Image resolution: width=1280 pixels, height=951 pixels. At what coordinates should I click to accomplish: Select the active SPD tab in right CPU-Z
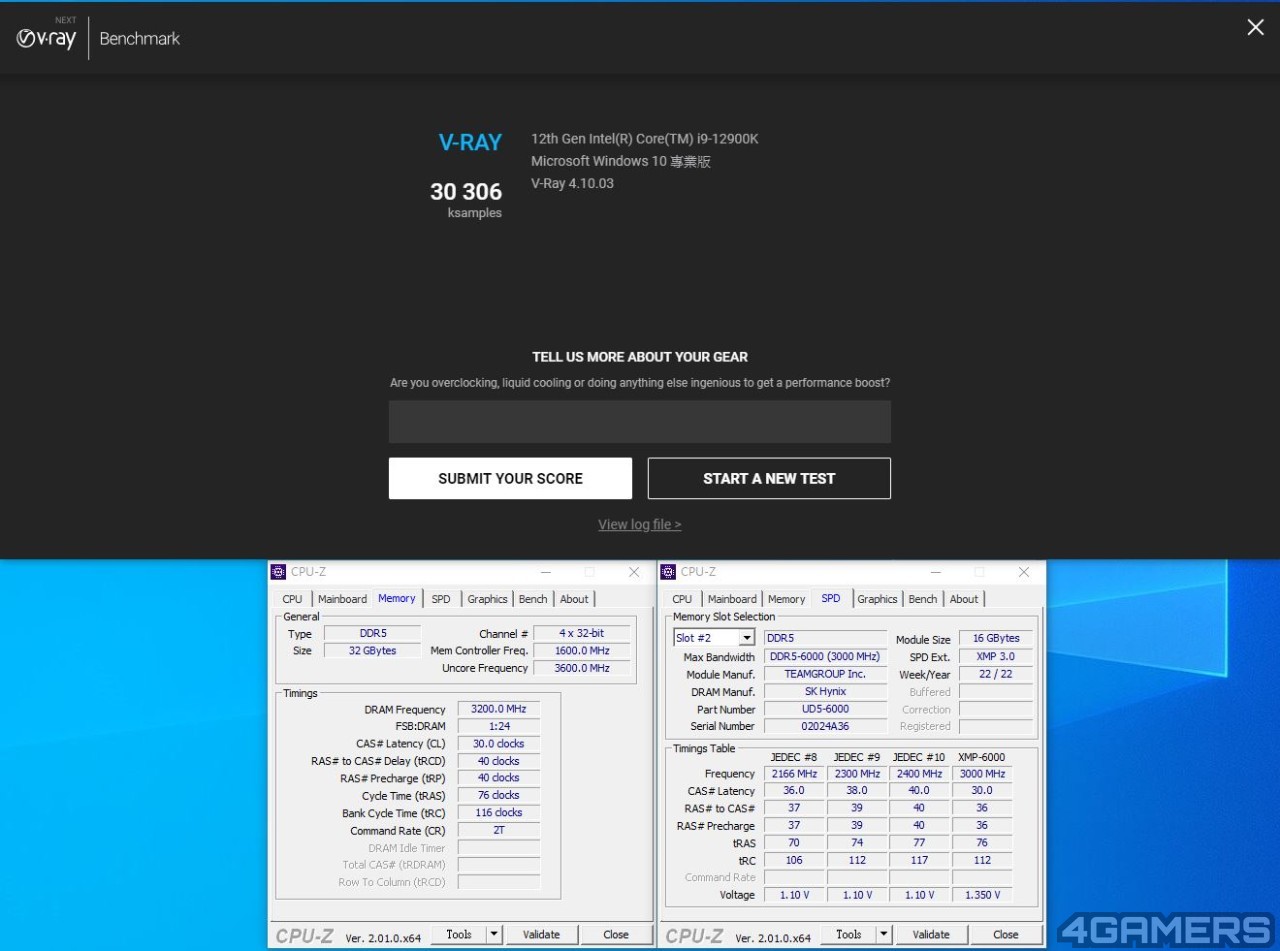click(x=831, y=598)
